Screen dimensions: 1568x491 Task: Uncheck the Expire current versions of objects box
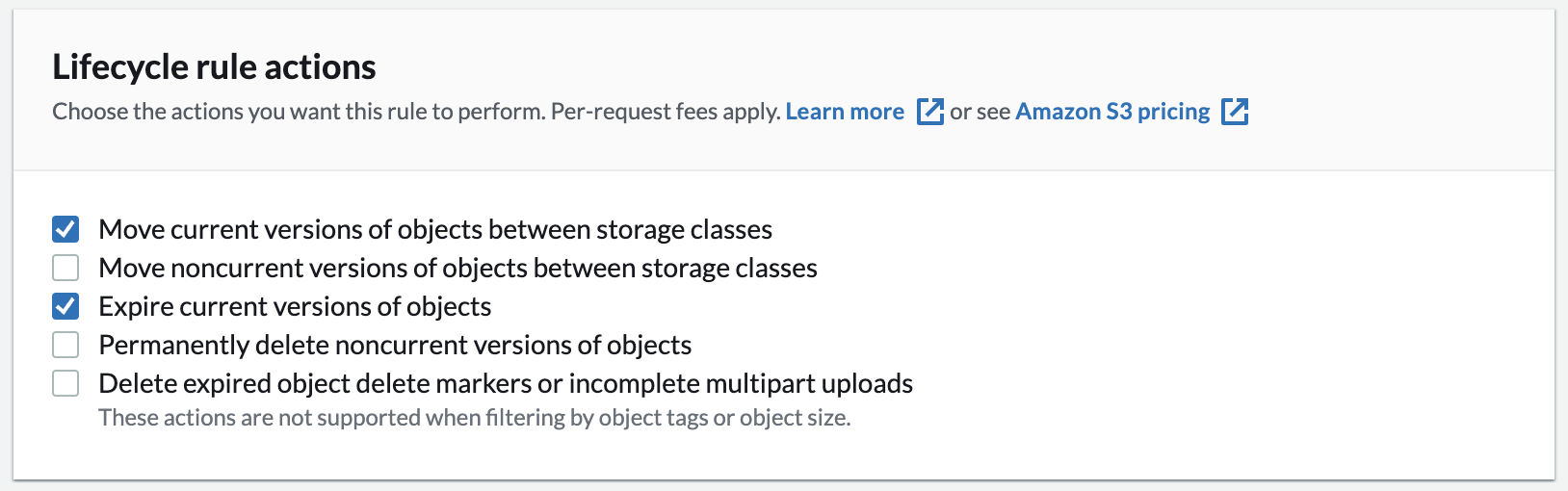65,306
